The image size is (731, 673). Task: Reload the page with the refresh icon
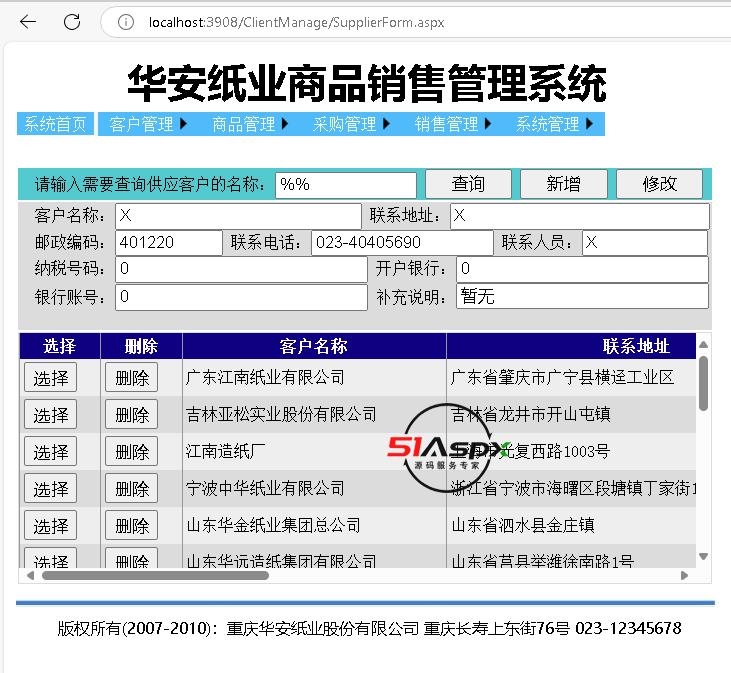pyautogui.click(x=72, y=22)
